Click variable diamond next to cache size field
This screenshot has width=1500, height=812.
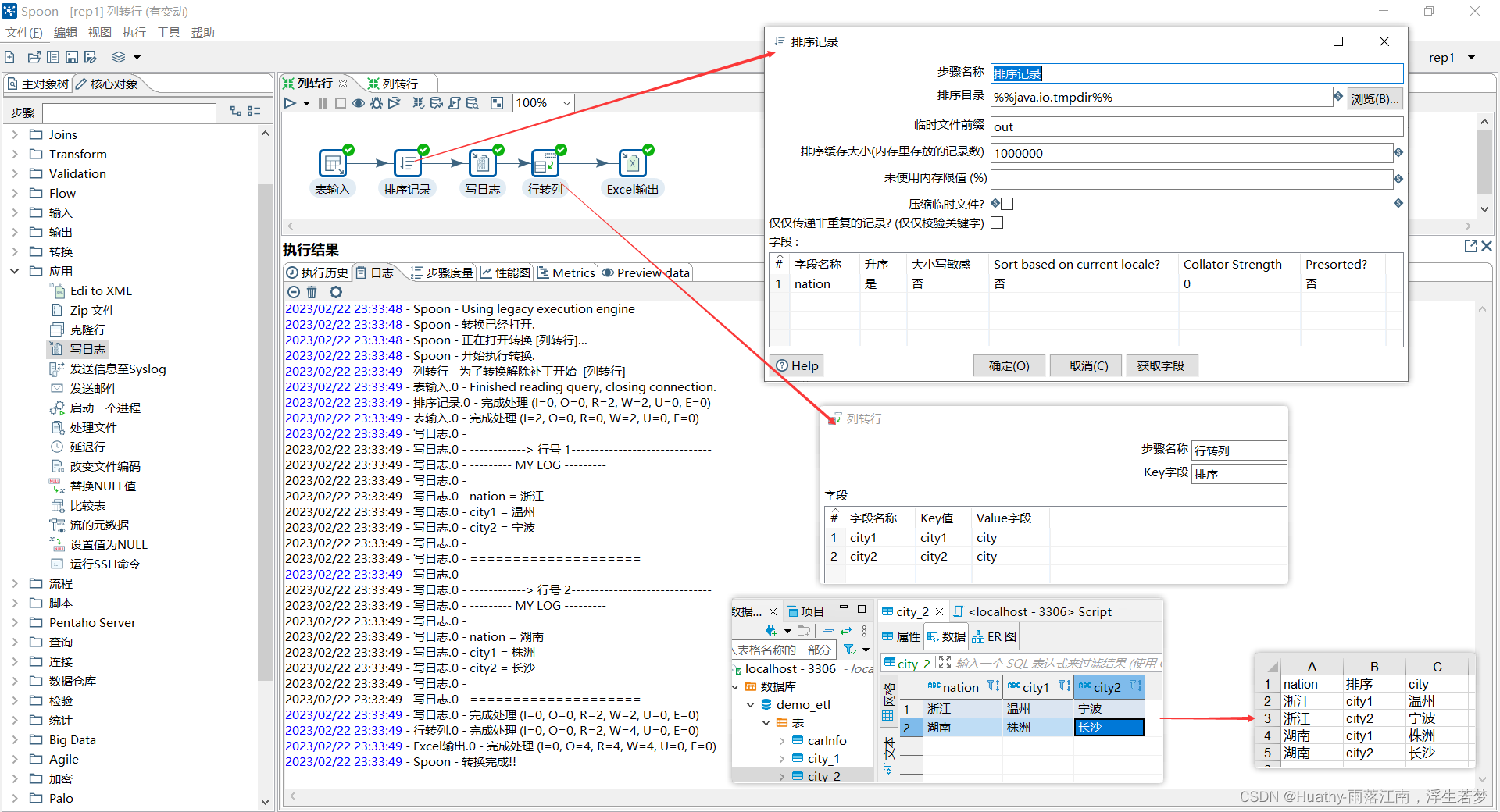[1398, 152]
